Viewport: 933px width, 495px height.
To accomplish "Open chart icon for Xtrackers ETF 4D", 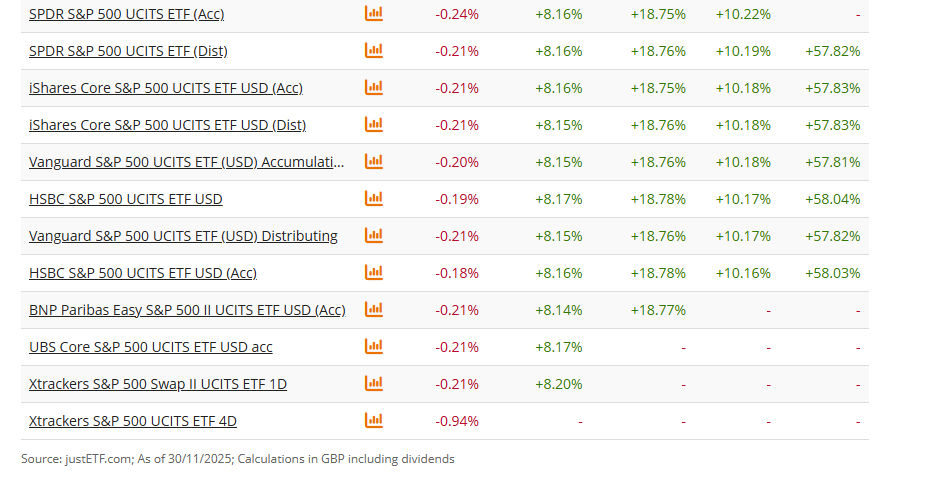I will (374, 420).
